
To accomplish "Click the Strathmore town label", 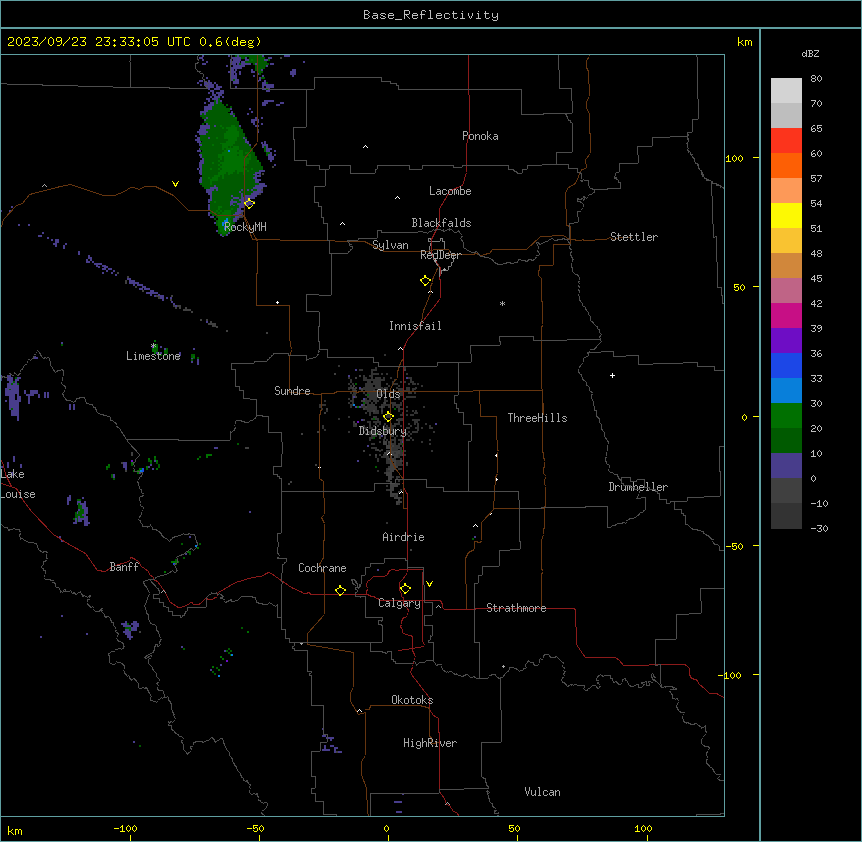I will [x=516, y=608].
